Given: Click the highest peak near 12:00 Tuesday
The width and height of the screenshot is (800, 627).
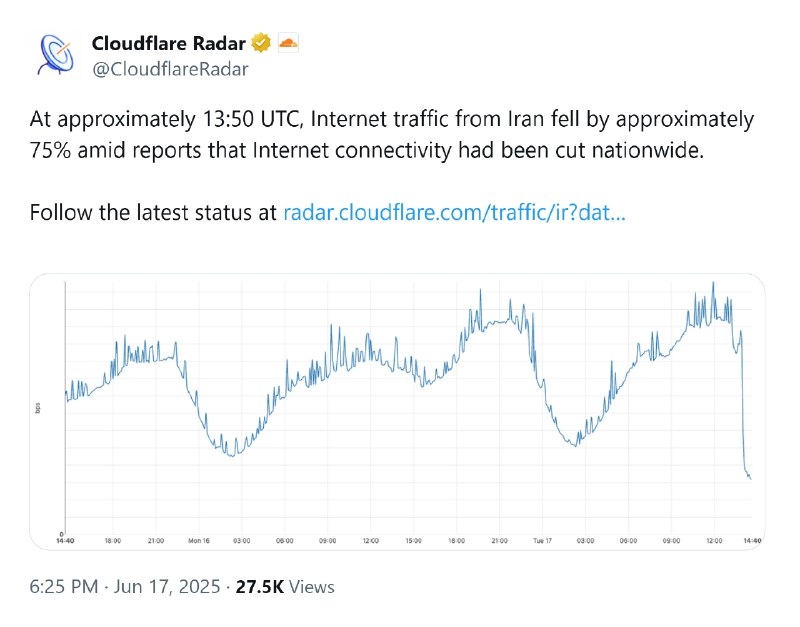Looking at the screenshot, I should point(713,286).
